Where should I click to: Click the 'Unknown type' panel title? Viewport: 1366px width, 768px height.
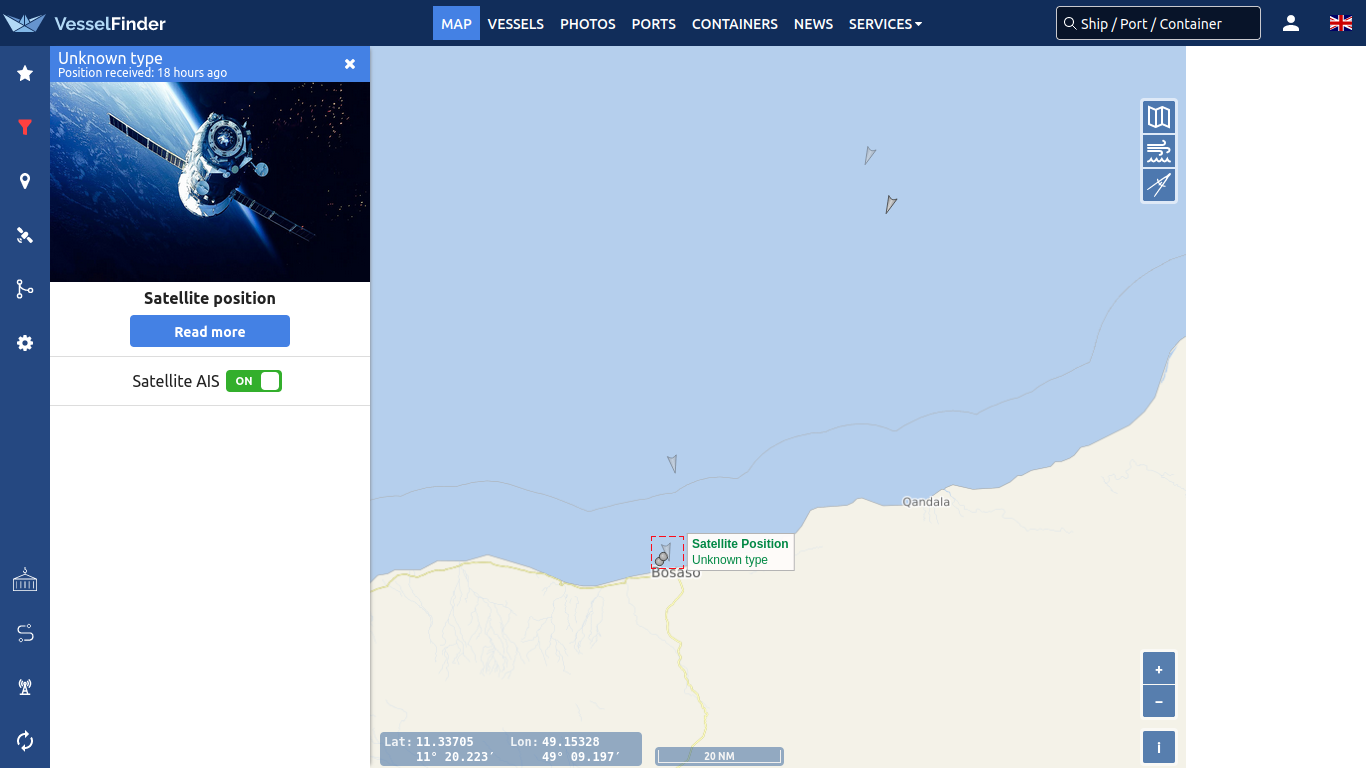[110, 58]
